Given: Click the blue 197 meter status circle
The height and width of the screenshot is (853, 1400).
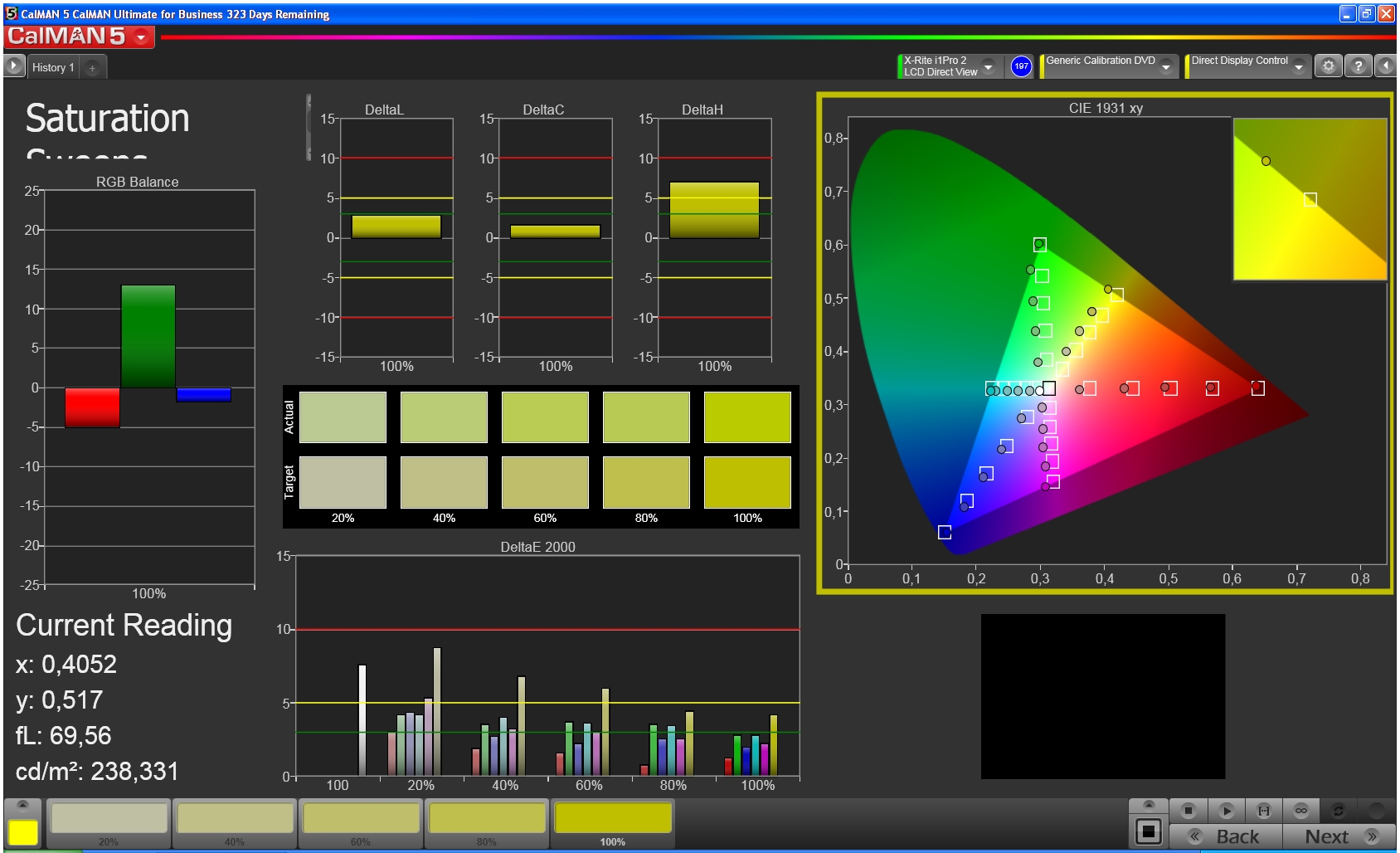Looking at the screenshot, I should click(x=1021, y=66).
